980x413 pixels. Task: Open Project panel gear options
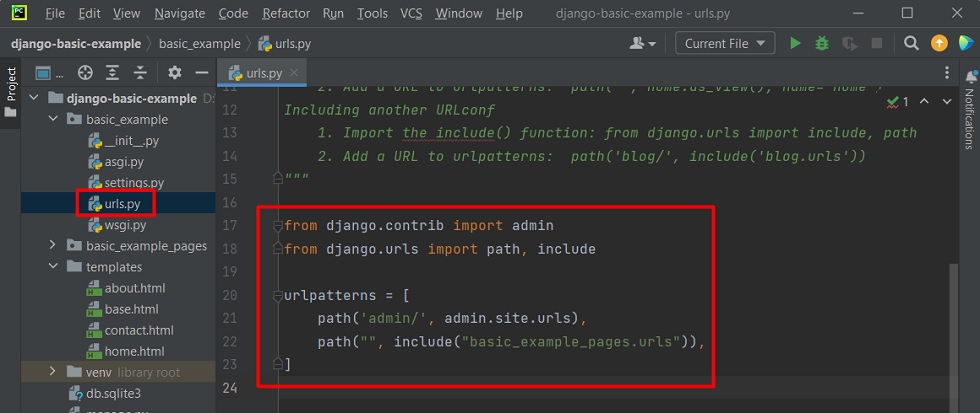pos(175,73)
